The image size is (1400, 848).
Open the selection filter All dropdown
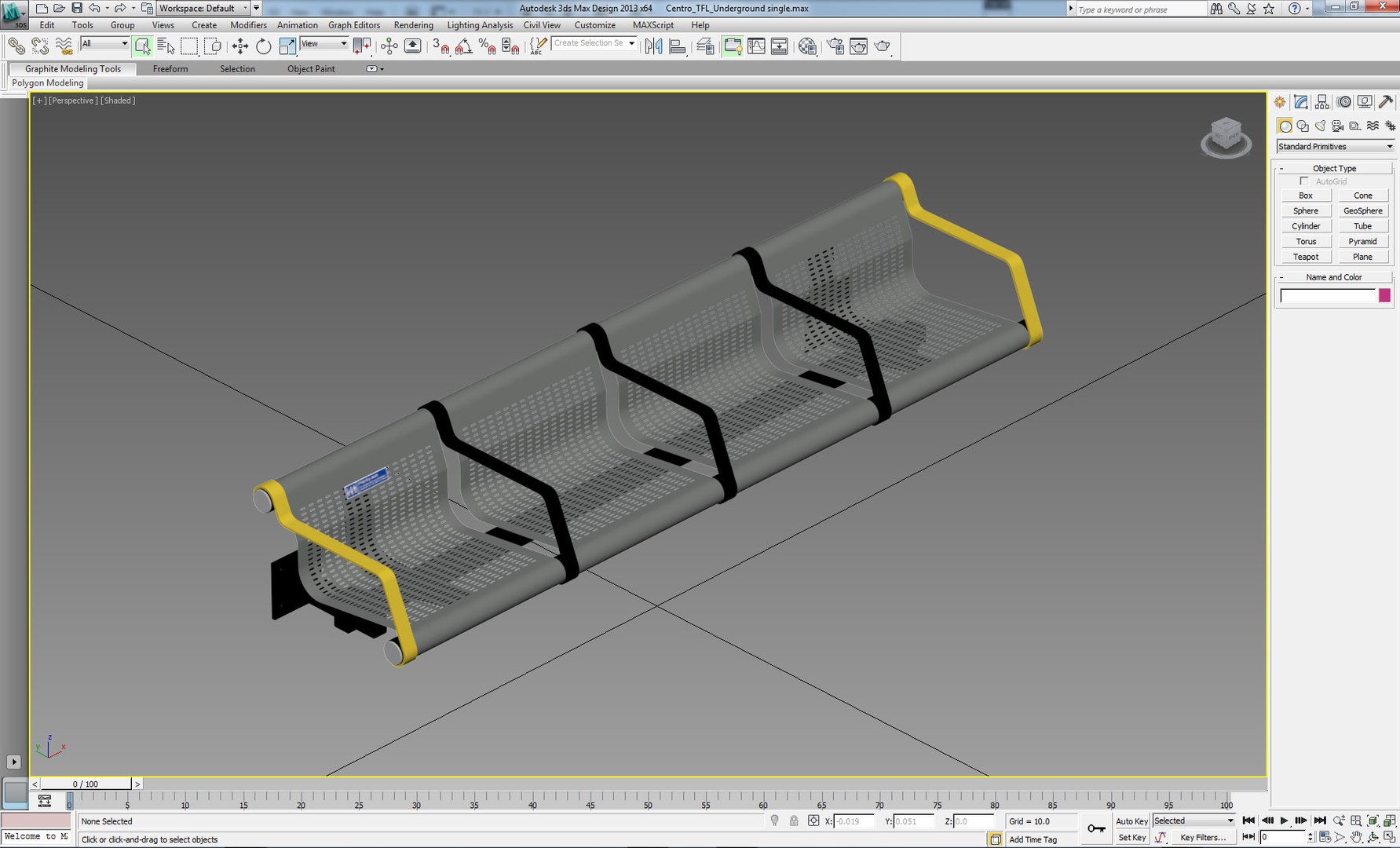[105, 44]
